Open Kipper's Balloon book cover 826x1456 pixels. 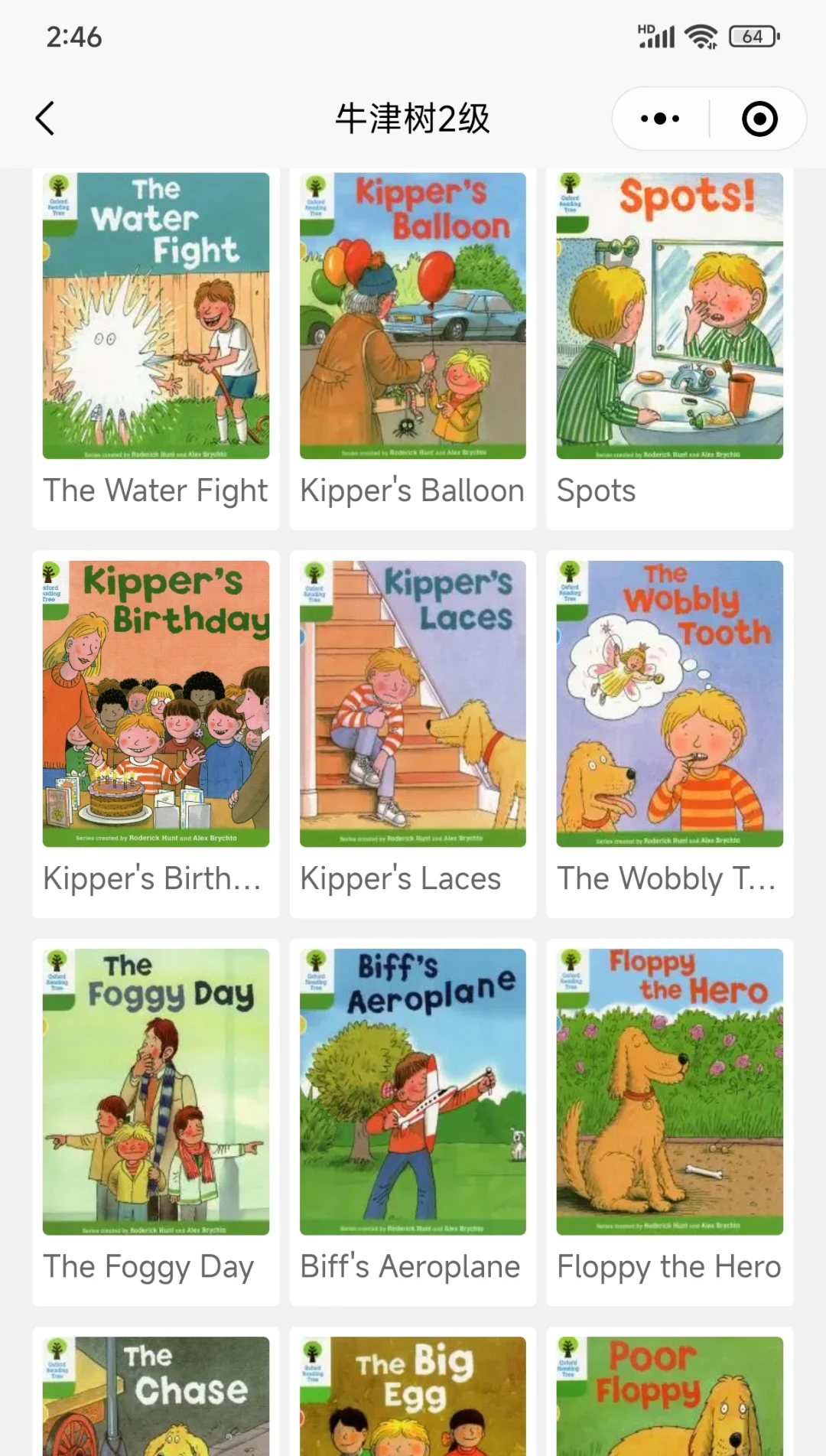(413, 315)
